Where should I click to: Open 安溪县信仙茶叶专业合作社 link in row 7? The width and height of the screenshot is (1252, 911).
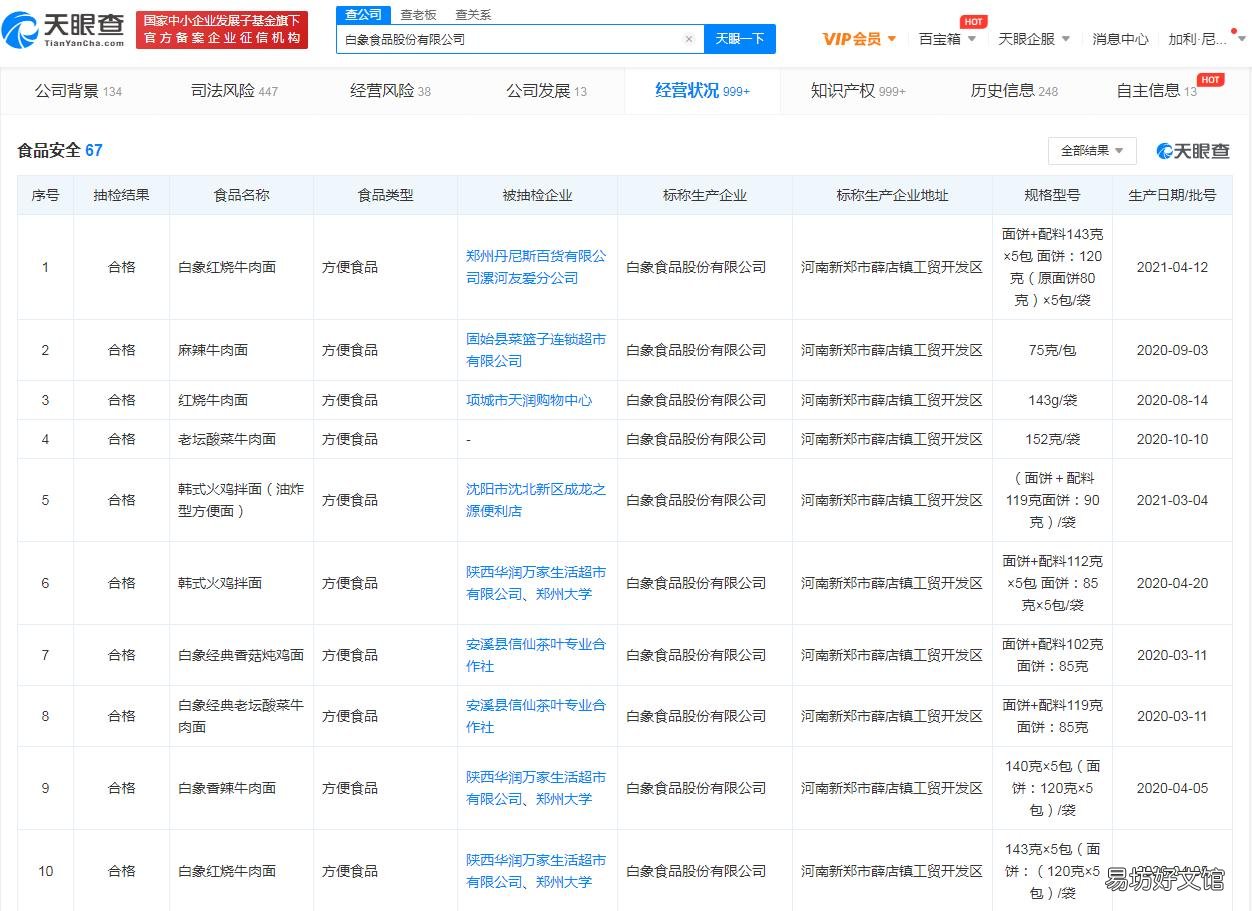coord(536,655)
